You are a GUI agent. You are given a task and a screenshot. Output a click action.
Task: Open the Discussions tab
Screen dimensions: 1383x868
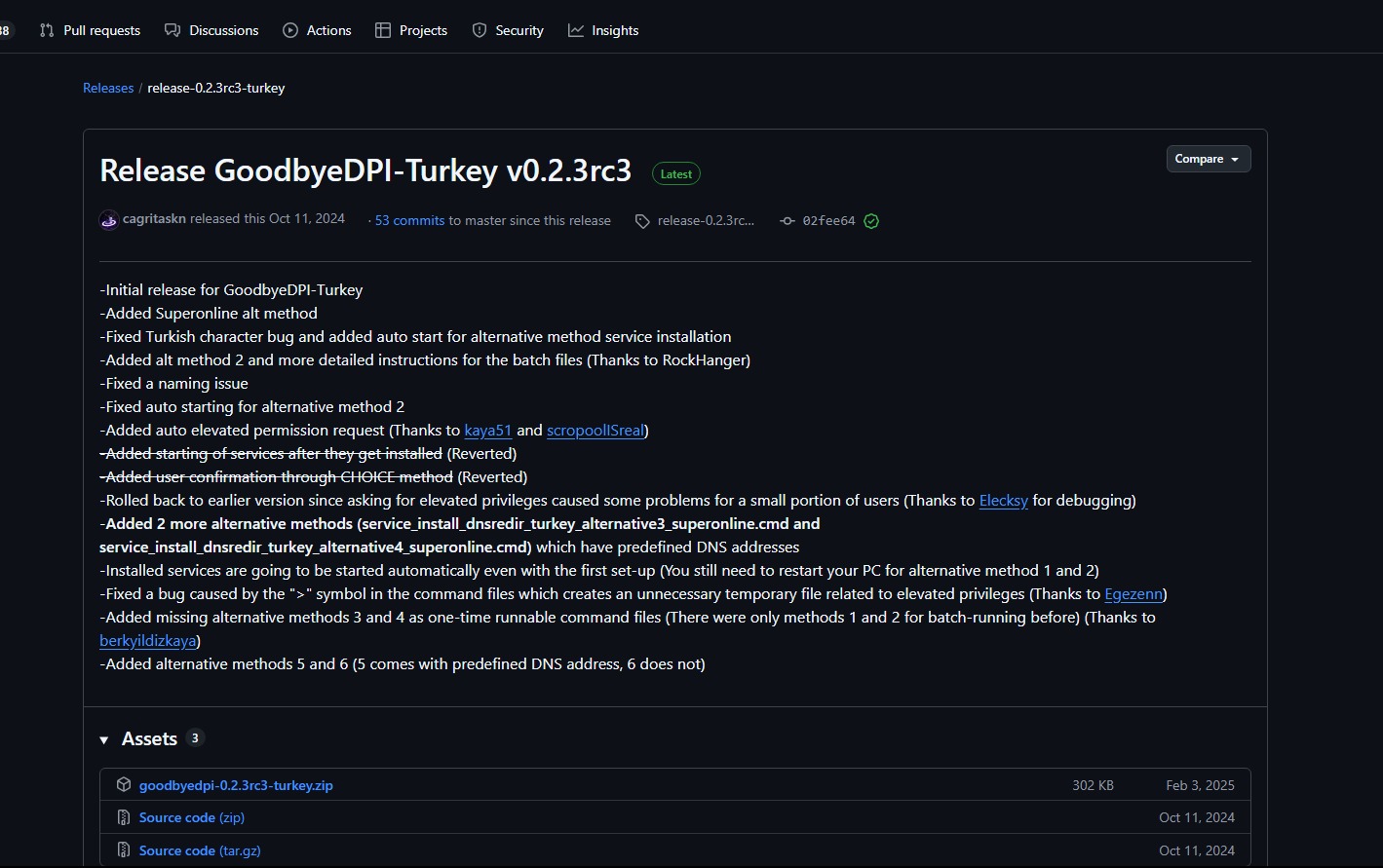coord(211,30)
